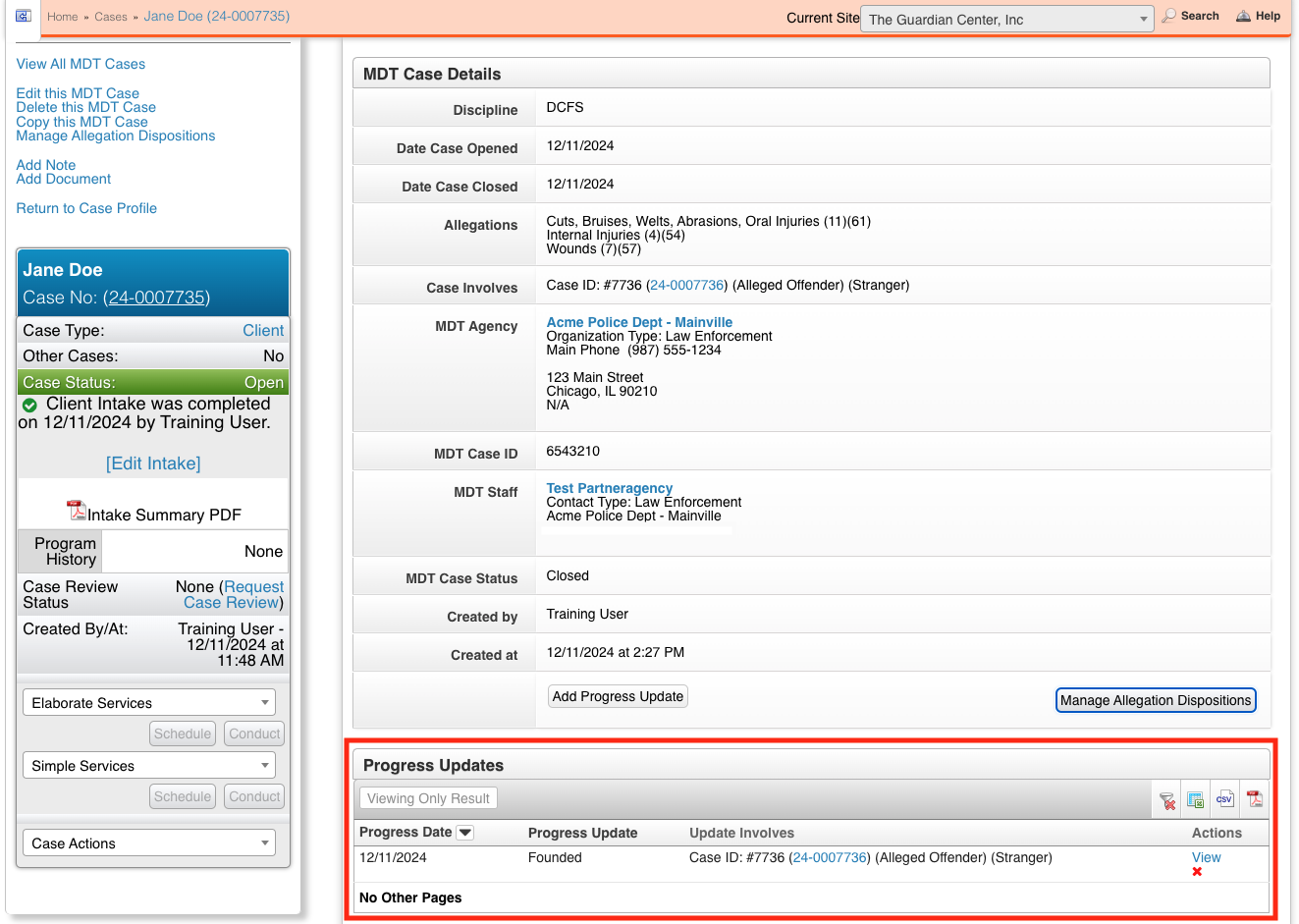Go to Home breadcrumb
This screenshot has height=924, width=1299.
coord(63,17)
